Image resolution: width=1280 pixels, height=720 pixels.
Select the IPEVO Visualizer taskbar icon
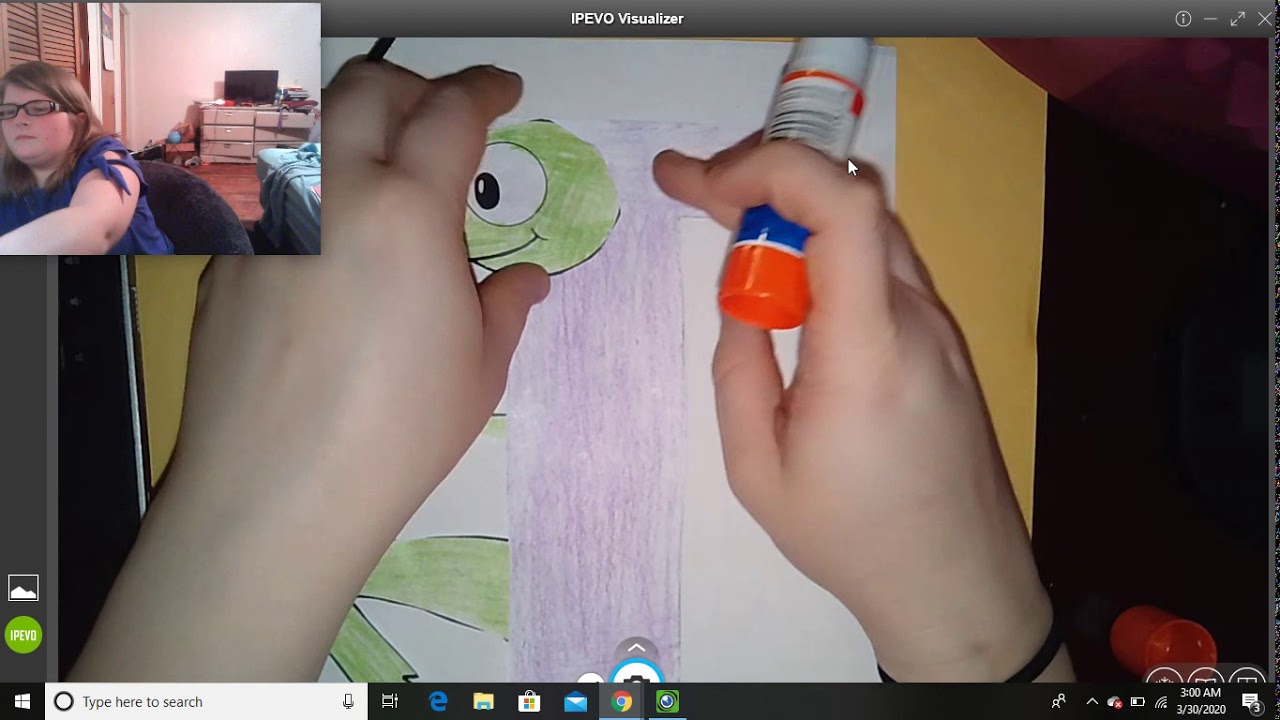pos(667,702)
